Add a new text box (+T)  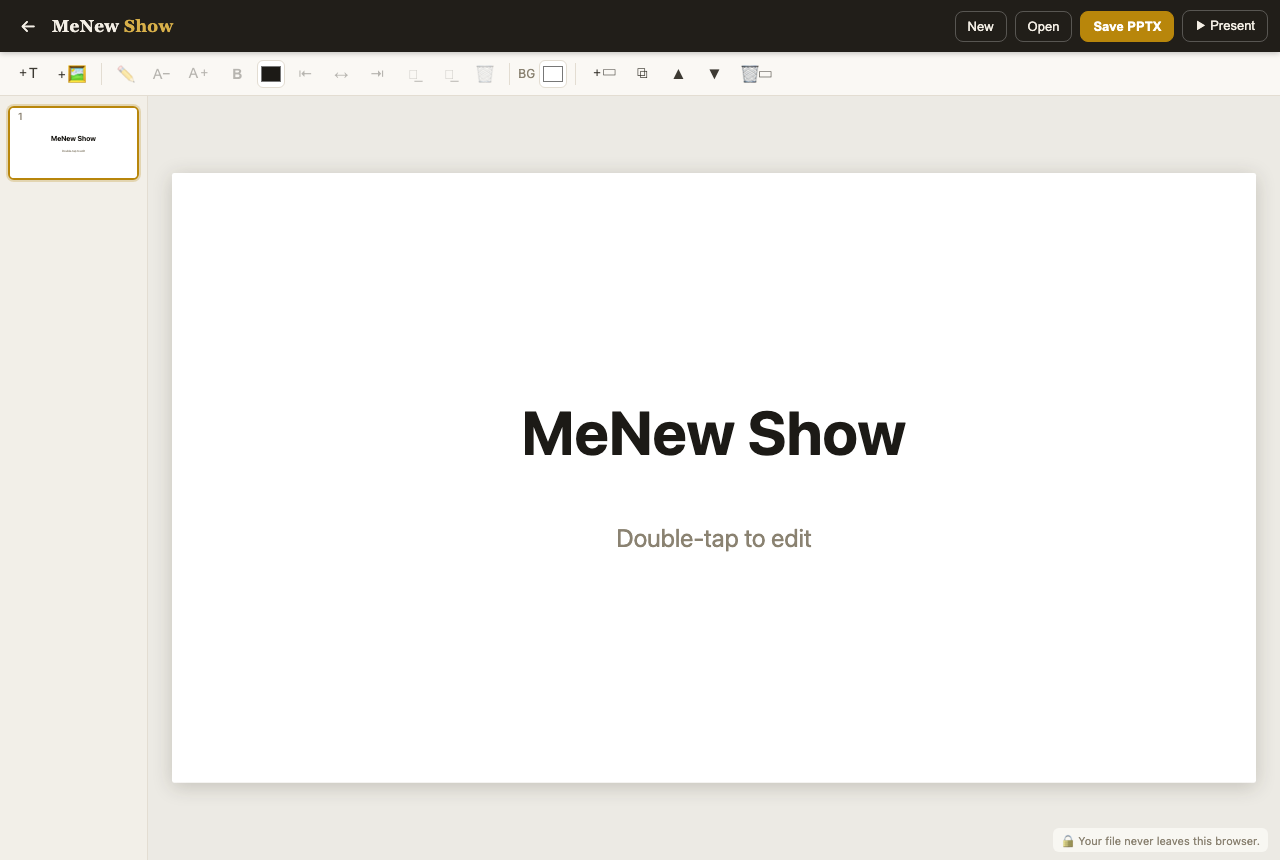[28, 74]
